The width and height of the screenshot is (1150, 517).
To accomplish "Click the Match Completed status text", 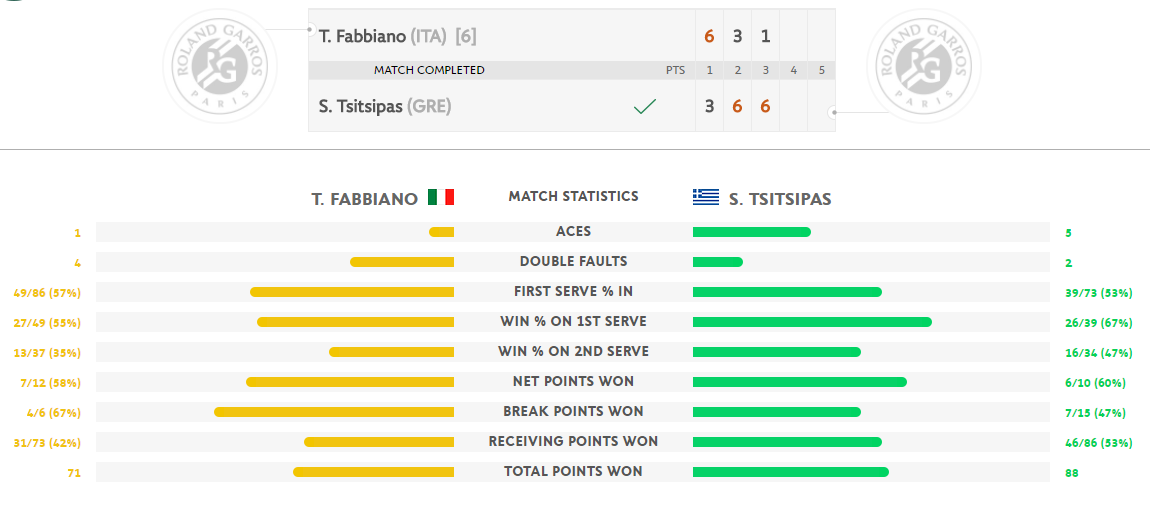I will (429, 70).
